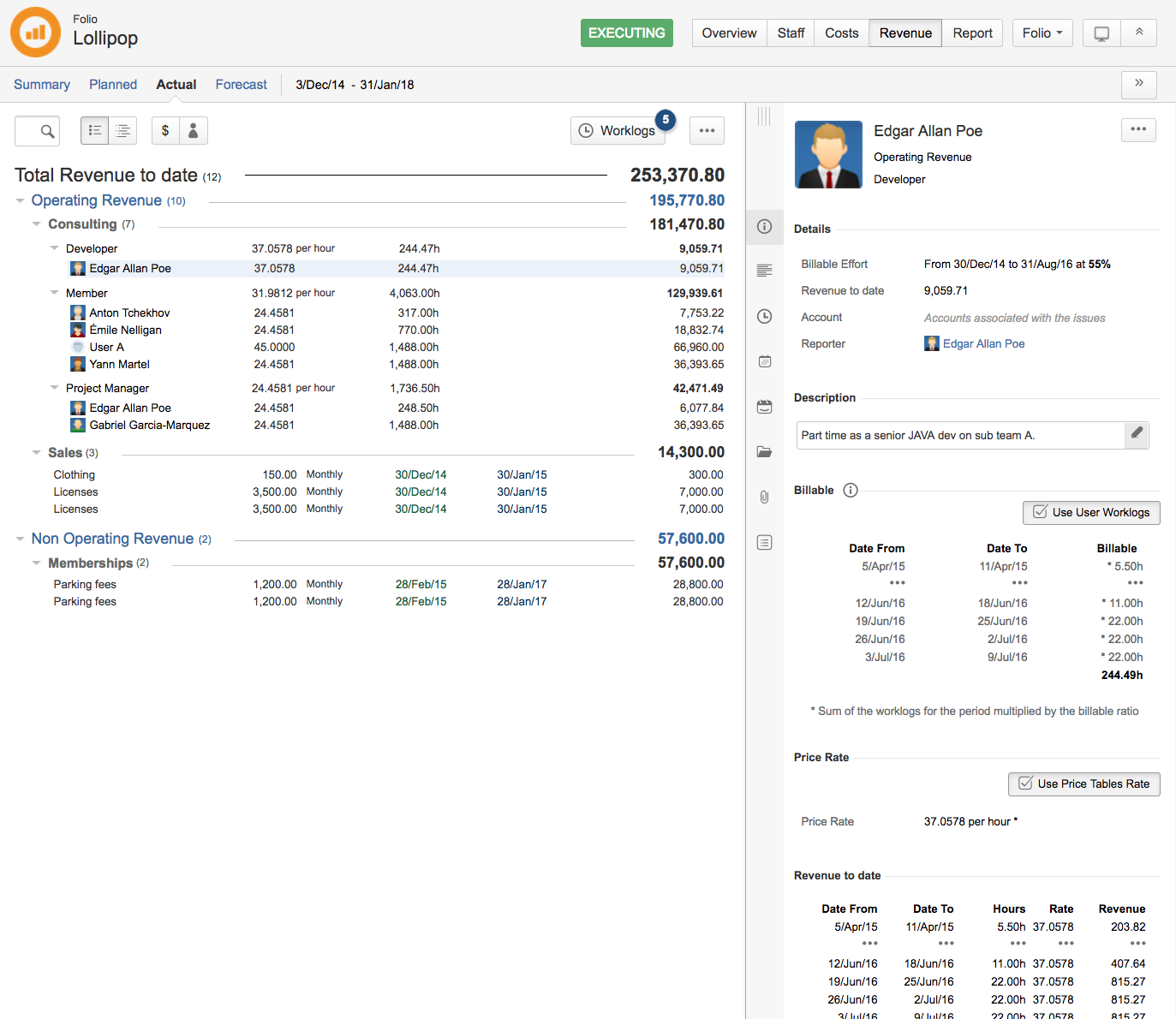The image size is (1176, 1019).
Task: Select the person view icon
Action: tap(194, 131)
